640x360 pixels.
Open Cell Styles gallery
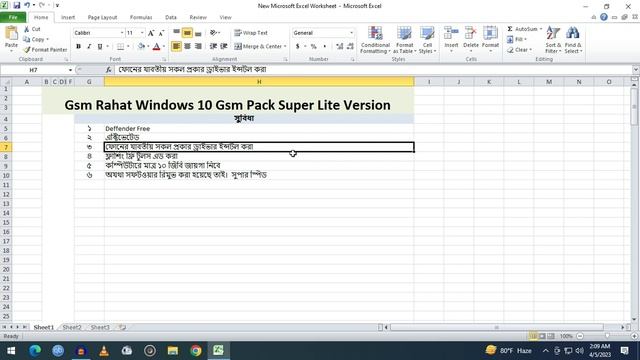(427, 40)
